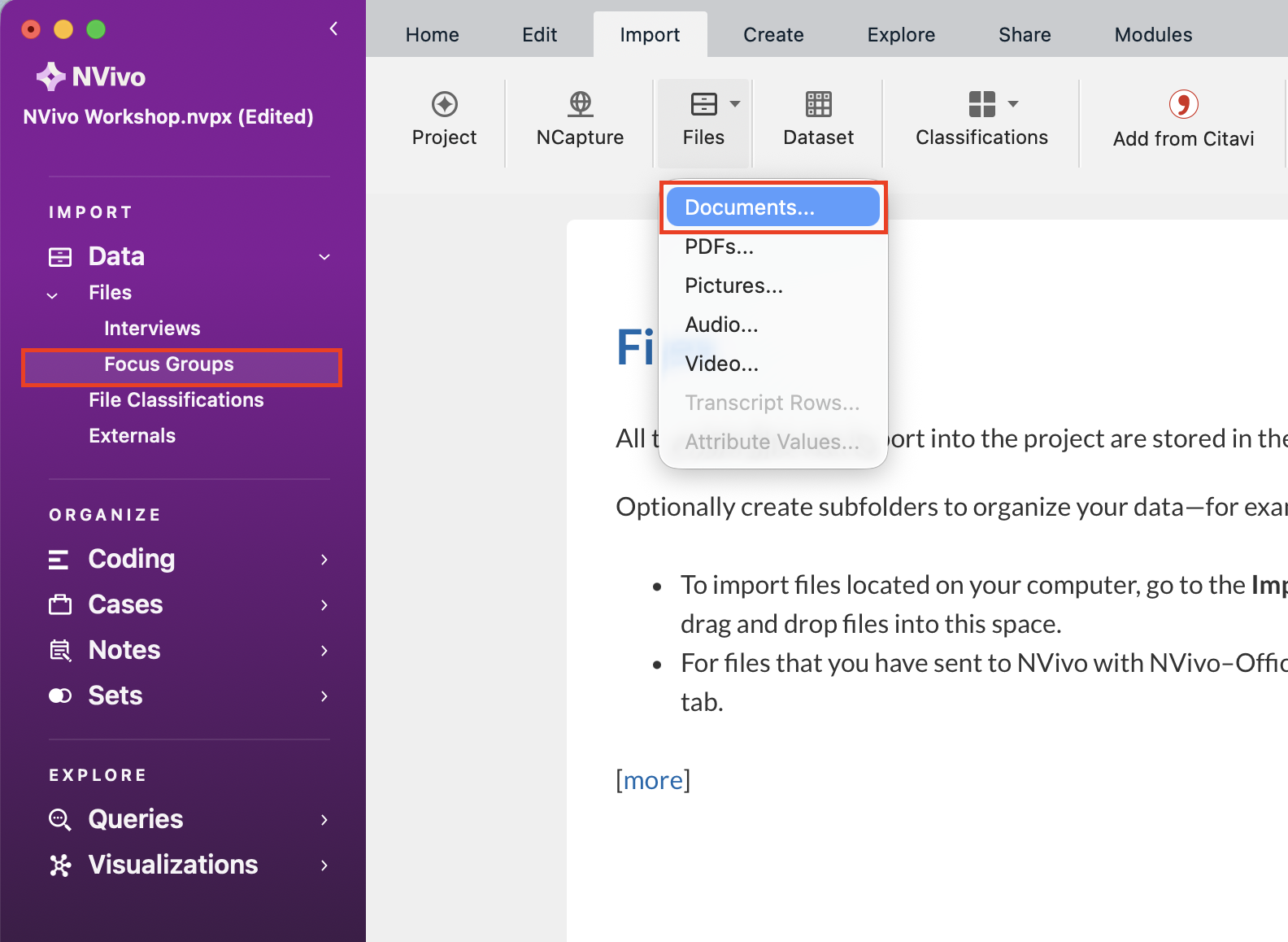Click the Files import icon

tap(703, 104)
